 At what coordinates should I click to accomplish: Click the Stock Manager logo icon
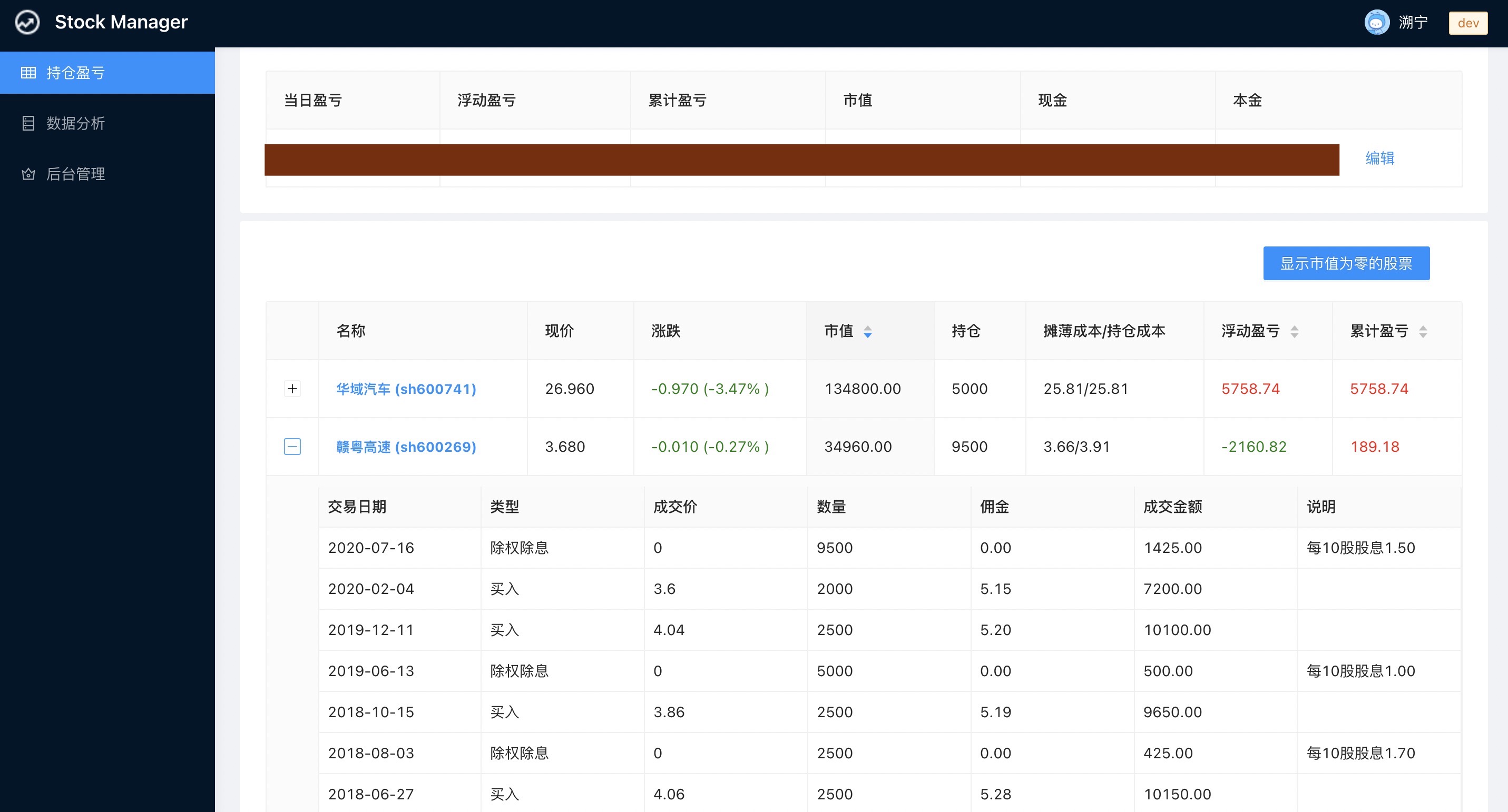coord(27,23)
